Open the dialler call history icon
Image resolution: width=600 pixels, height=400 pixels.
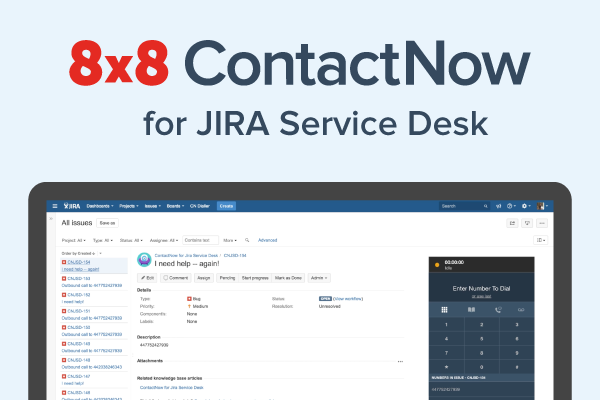pos(498,310)
